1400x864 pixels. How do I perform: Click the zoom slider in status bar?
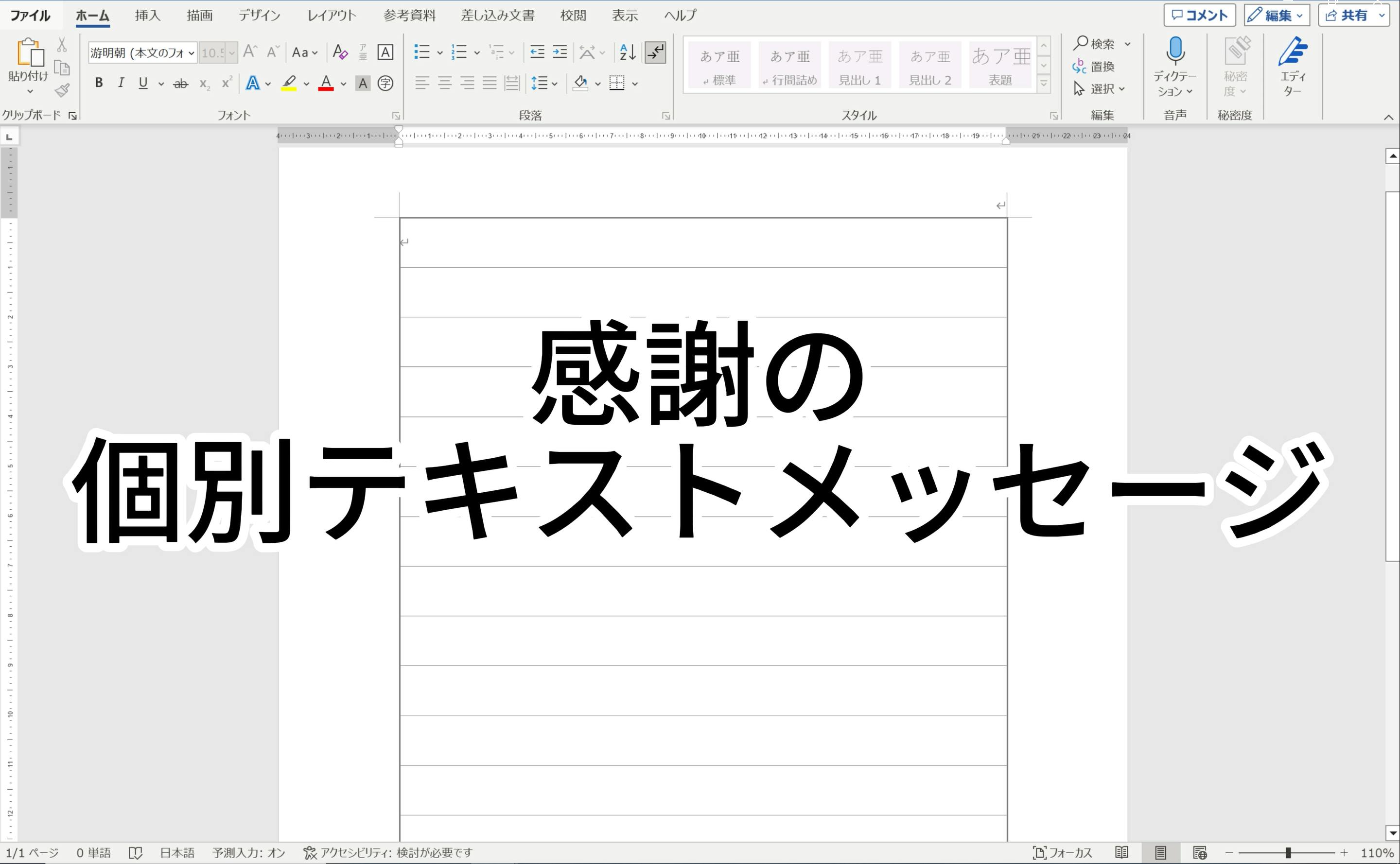[1289, 852]
